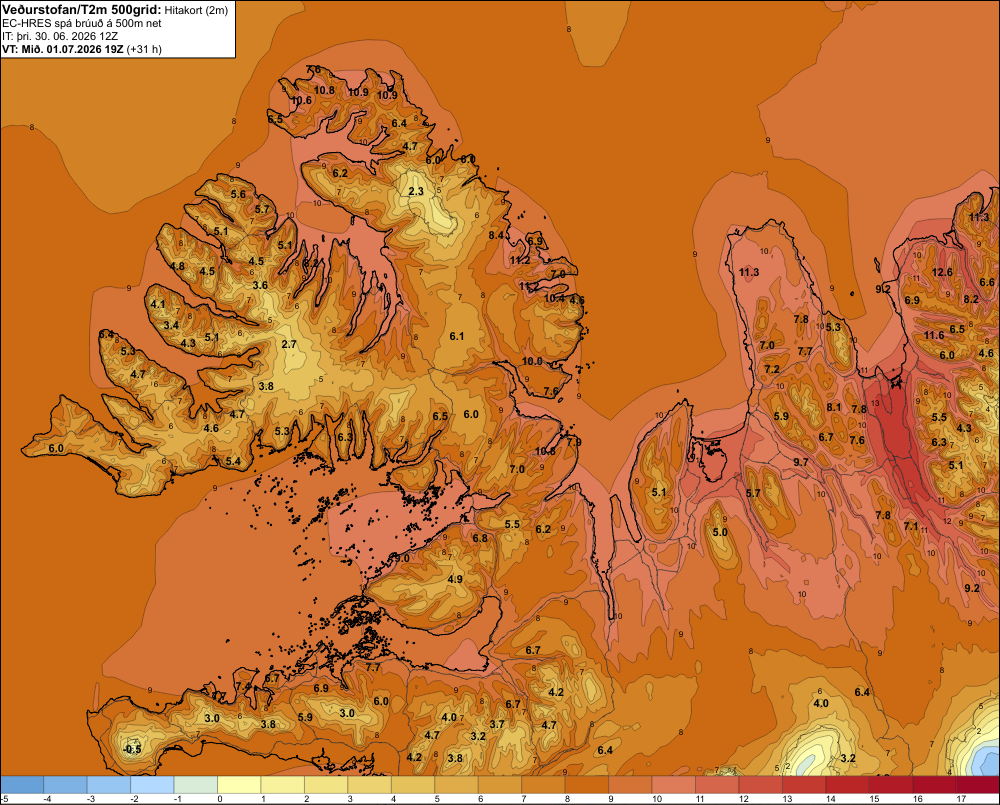Select the 7.4 temperature value
Image resolution: width=1000 pixels, height=805 pixels.
click(x=243, y=686)
